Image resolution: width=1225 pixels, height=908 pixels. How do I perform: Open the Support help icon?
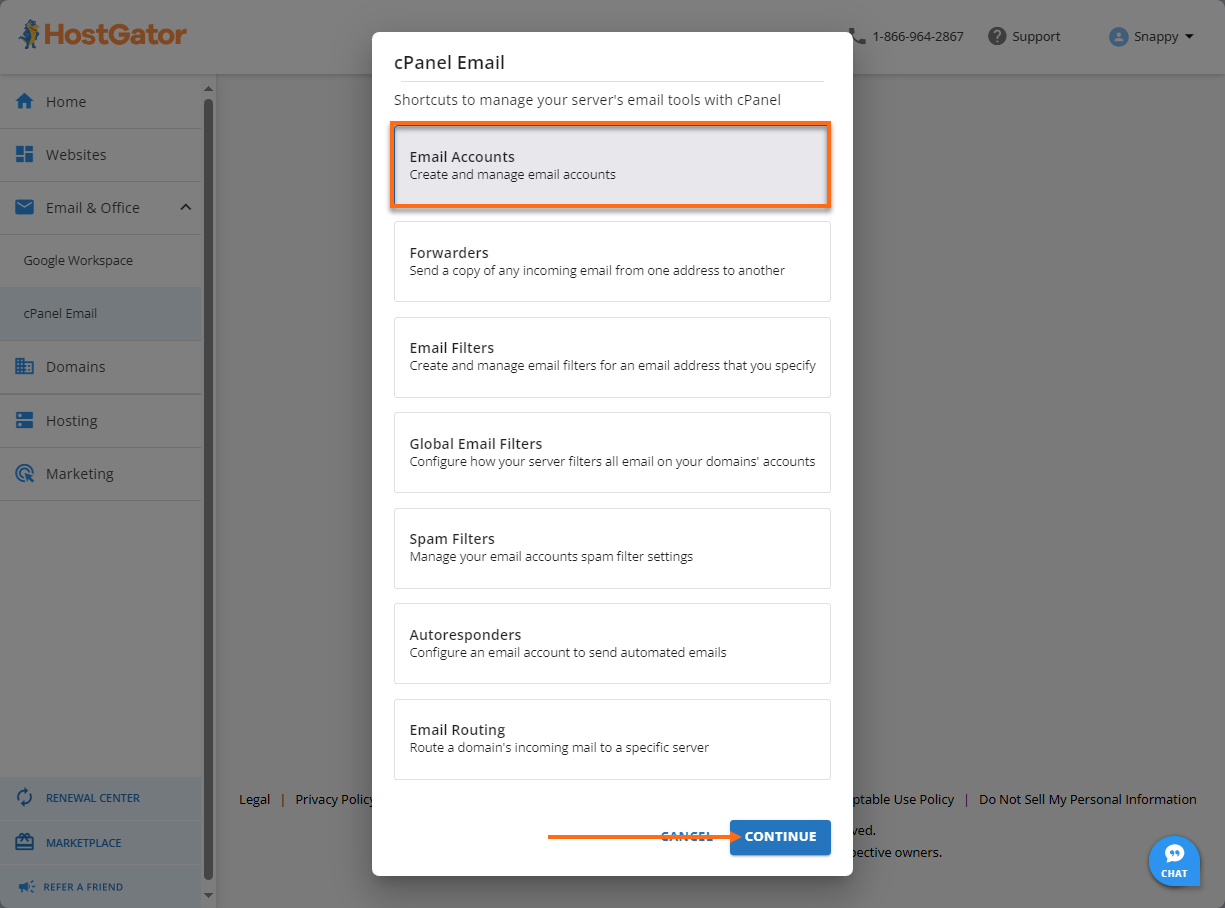[996, 36]
